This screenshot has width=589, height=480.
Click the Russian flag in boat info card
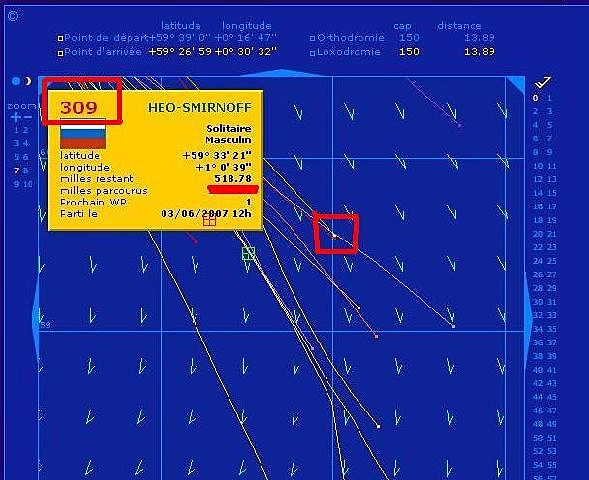(83, 134)
